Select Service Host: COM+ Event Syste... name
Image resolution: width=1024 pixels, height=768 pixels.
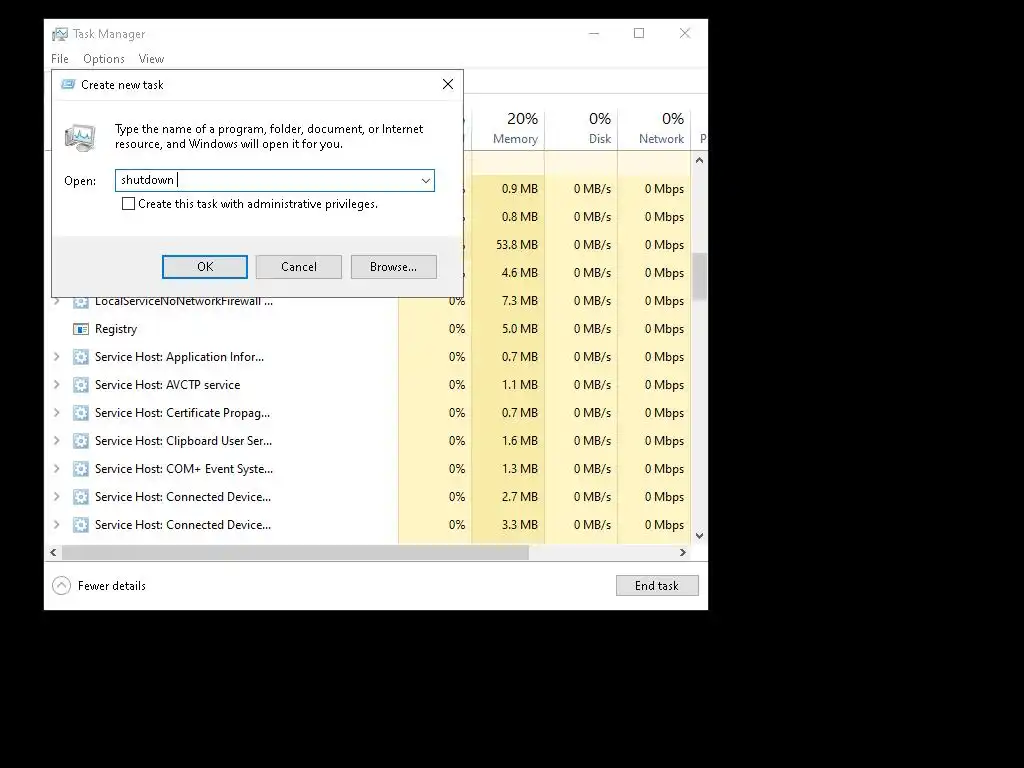pos(184,470)
